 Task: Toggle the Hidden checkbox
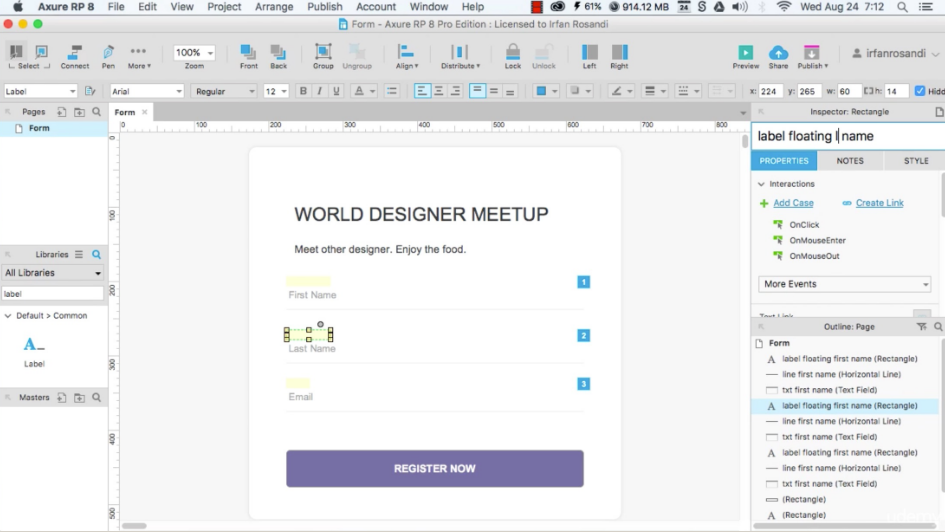[x=920, y=91]
